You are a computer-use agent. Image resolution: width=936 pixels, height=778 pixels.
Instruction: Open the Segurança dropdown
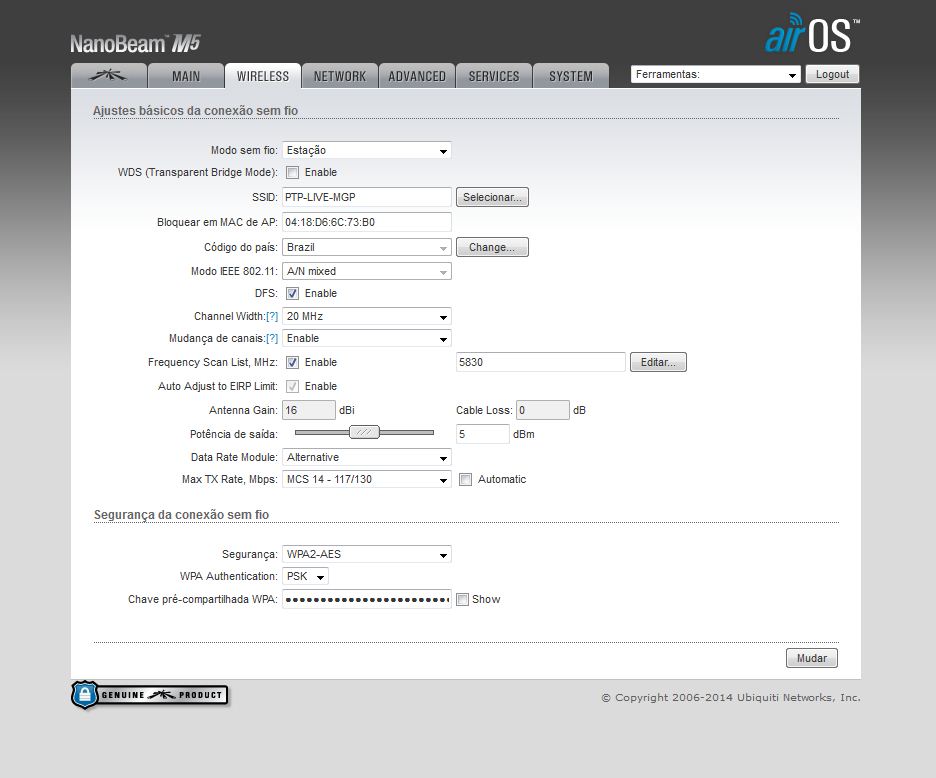[367, 554]
